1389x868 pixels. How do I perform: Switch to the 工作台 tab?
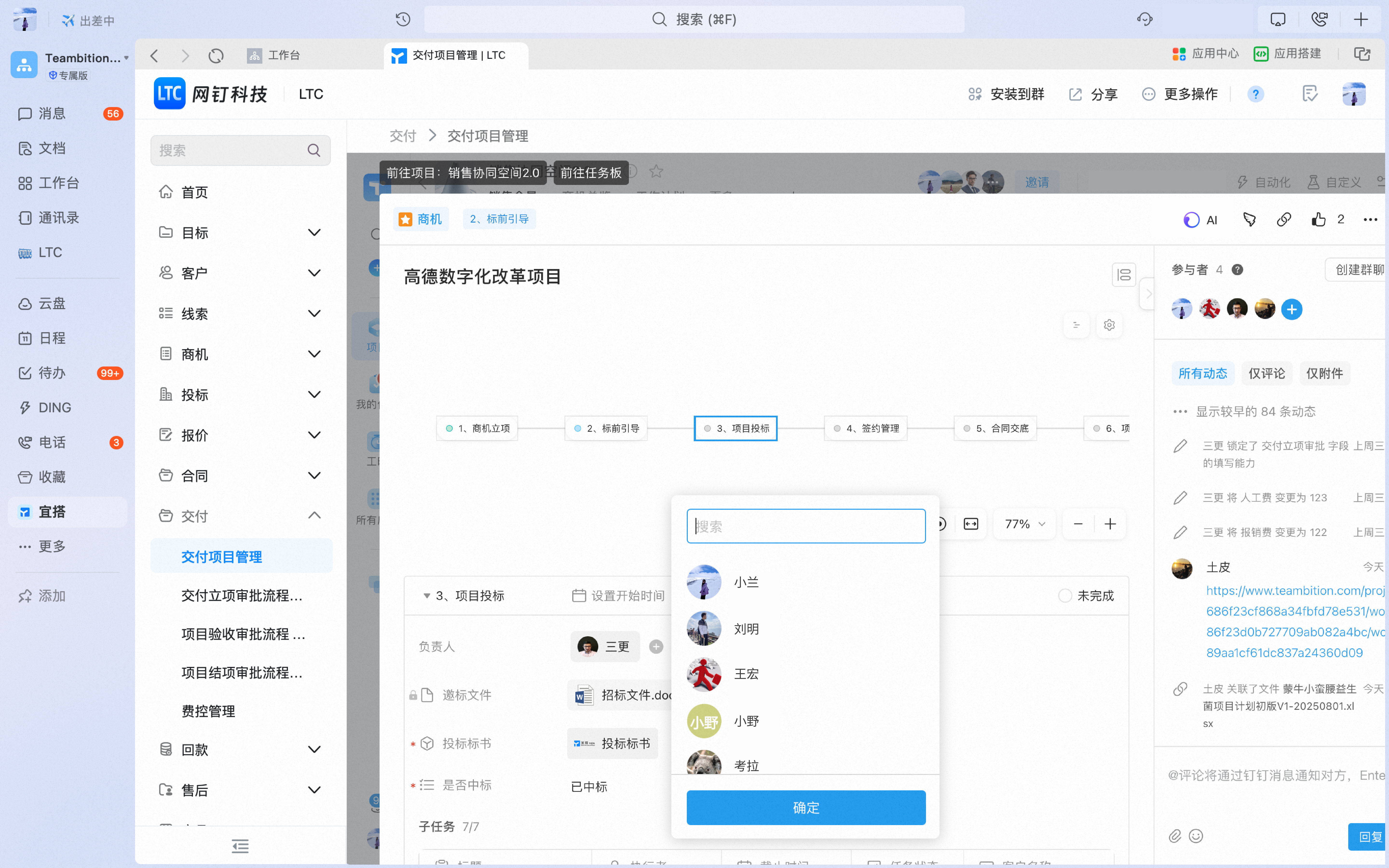274,55
